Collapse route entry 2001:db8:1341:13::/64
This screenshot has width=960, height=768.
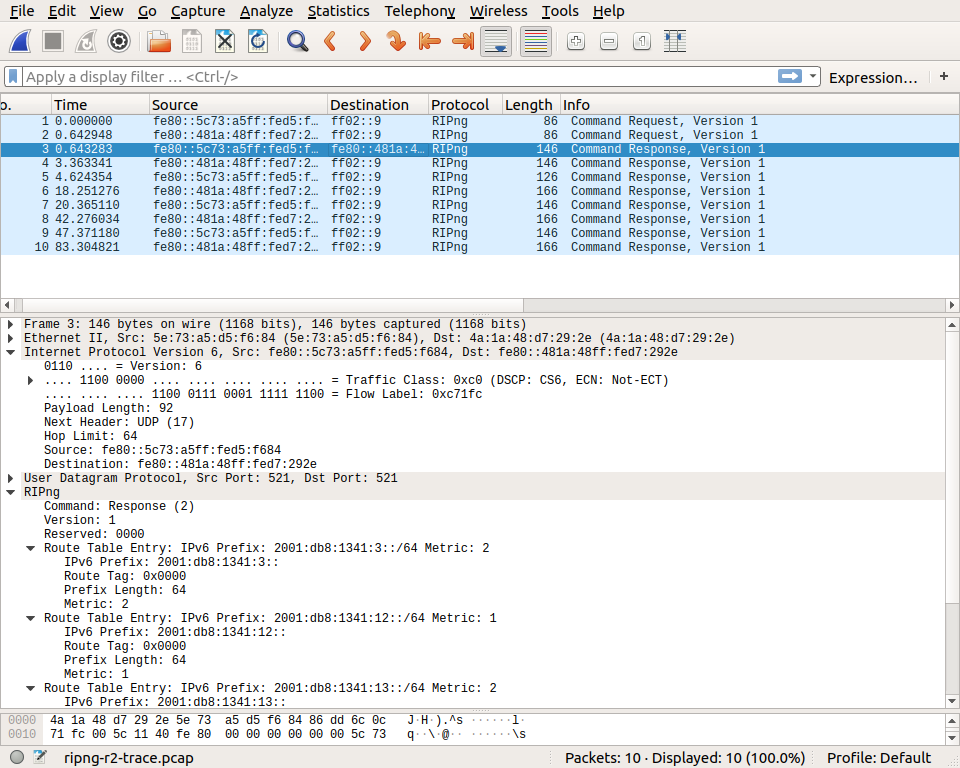(30, 688)
